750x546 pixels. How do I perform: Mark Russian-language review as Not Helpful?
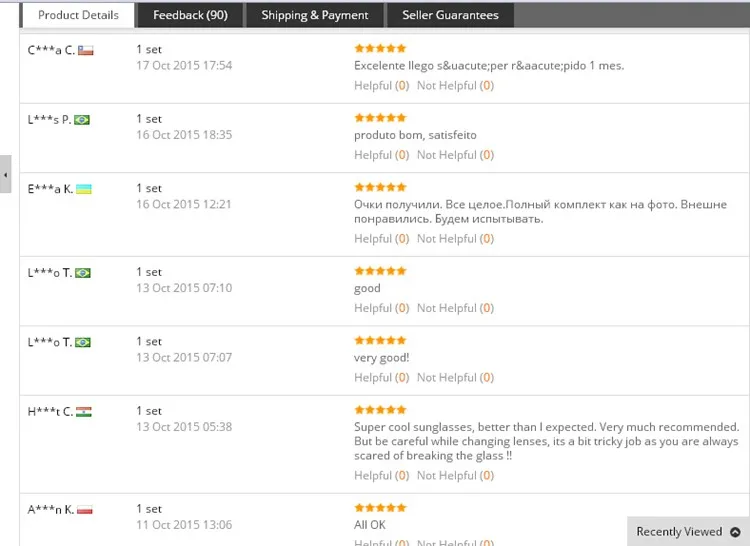click(455, 239)
